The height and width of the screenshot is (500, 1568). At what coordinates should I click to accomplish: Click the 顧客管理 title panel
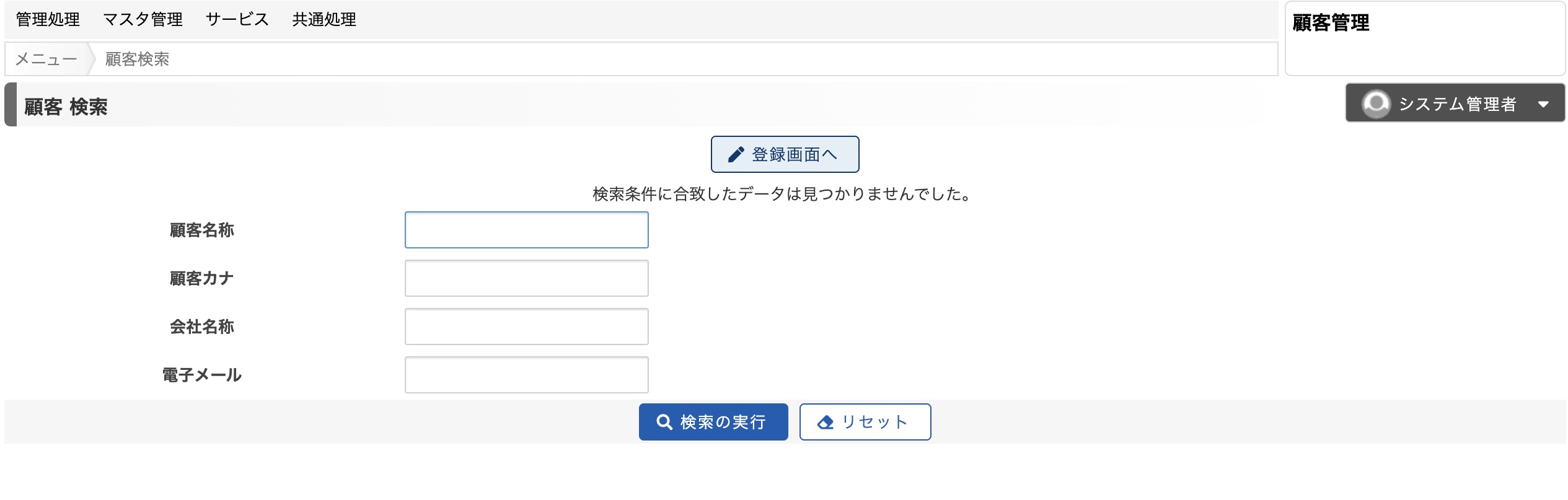coord(1425,38)
